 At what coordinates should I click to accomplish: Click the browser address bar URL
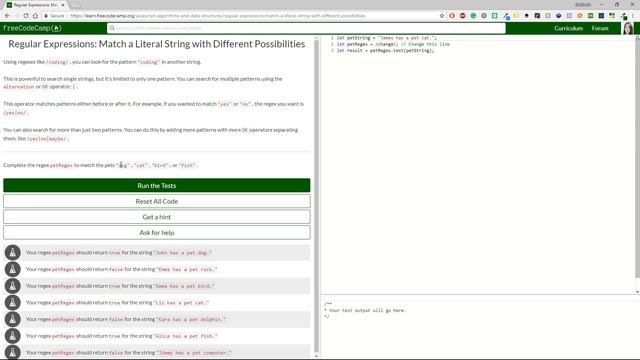pos(218,16)
